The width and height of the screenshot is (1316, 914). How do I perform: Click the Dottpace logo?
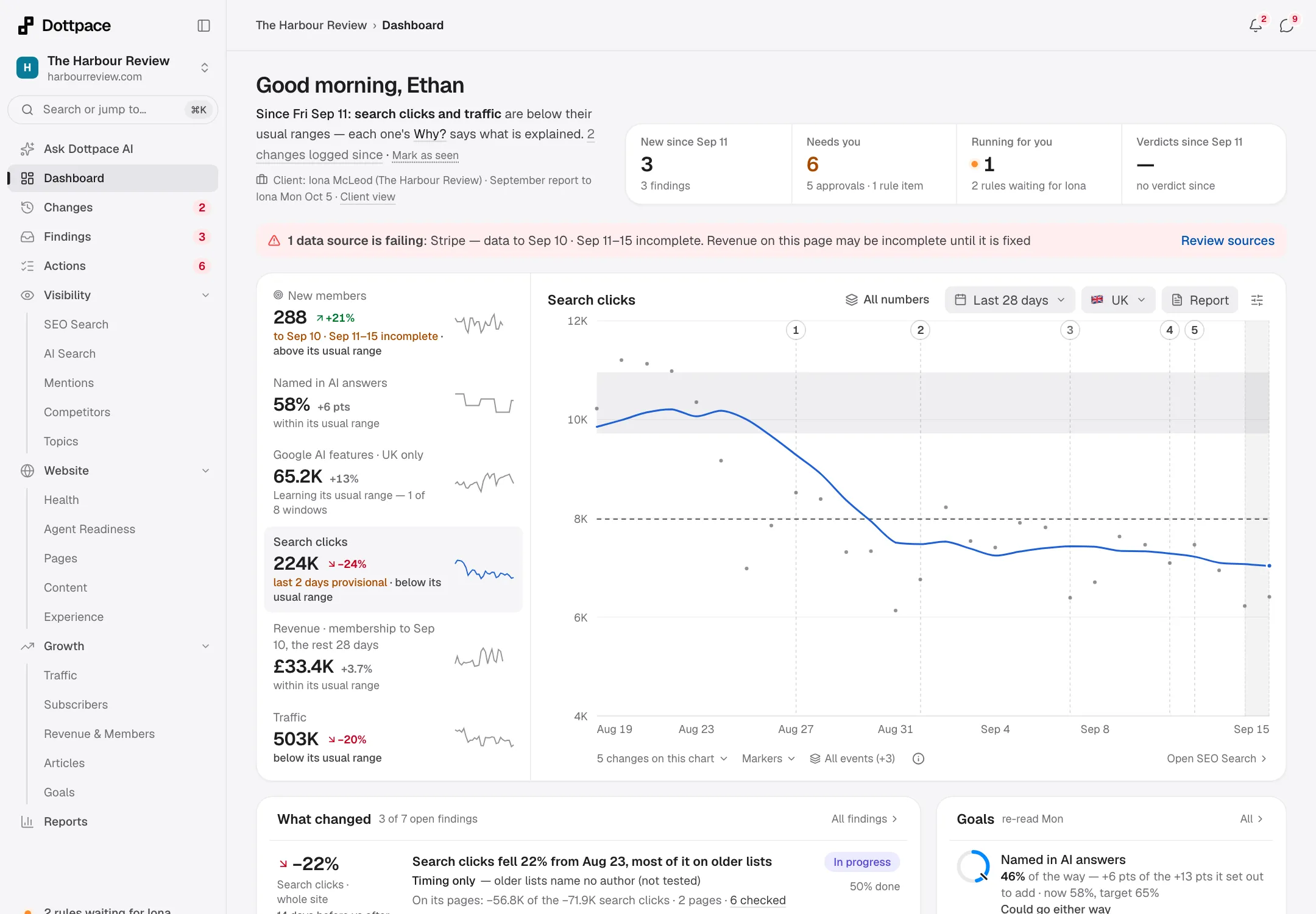(x=65, y=26)
